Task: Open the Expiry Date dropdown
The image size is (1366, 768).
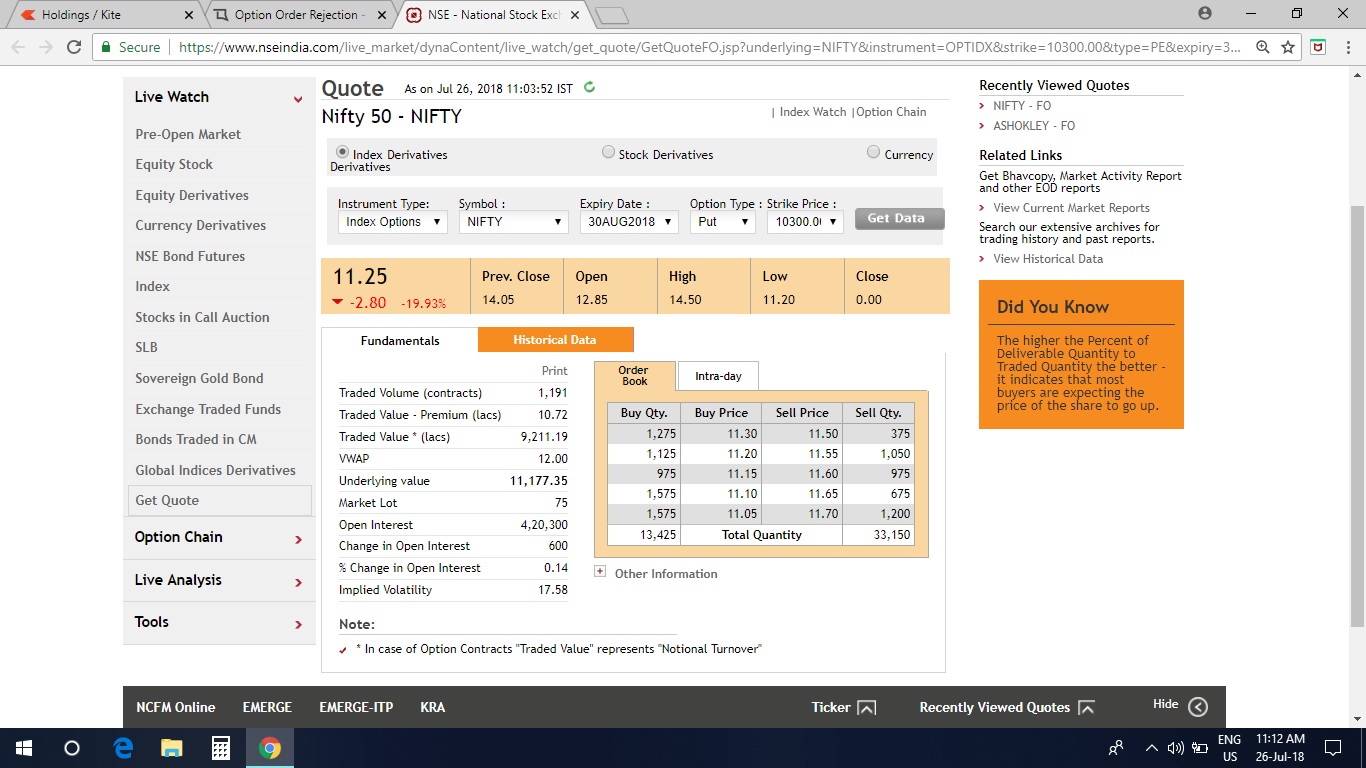Action: [629, 222]
